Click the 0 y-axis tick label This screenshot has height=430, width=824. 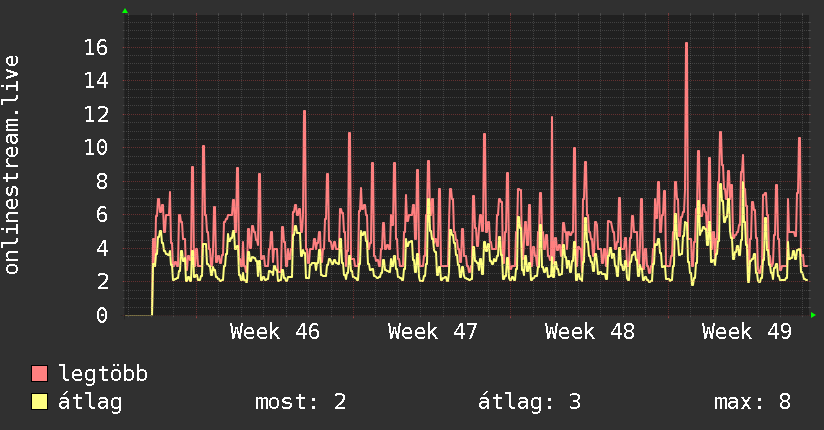tap(102, 315)
